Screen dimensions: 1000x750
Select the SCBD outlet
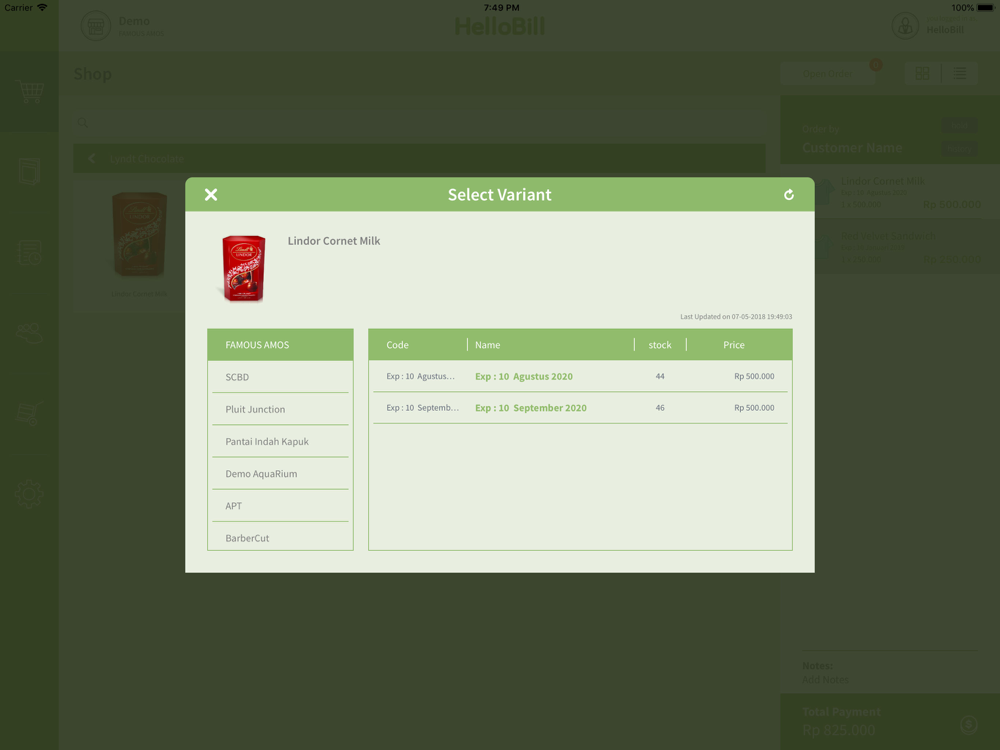point(281,377)
